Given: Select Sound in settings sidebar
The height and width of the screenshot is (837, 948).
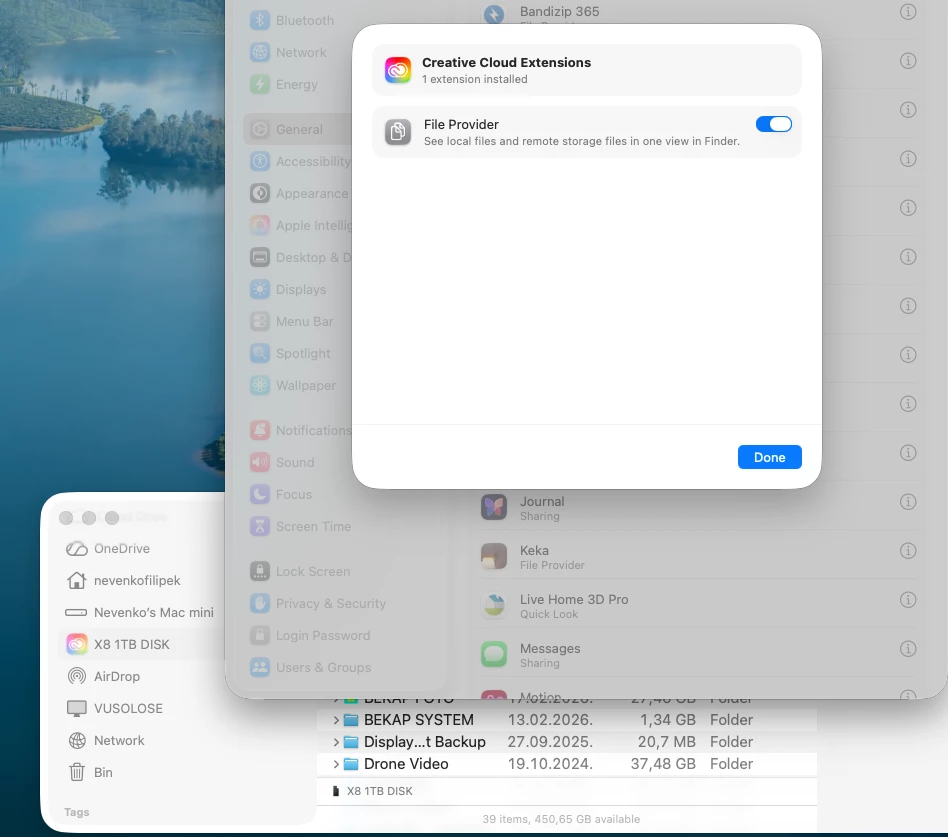Looking at the screenshot, I should click(283, 463).
